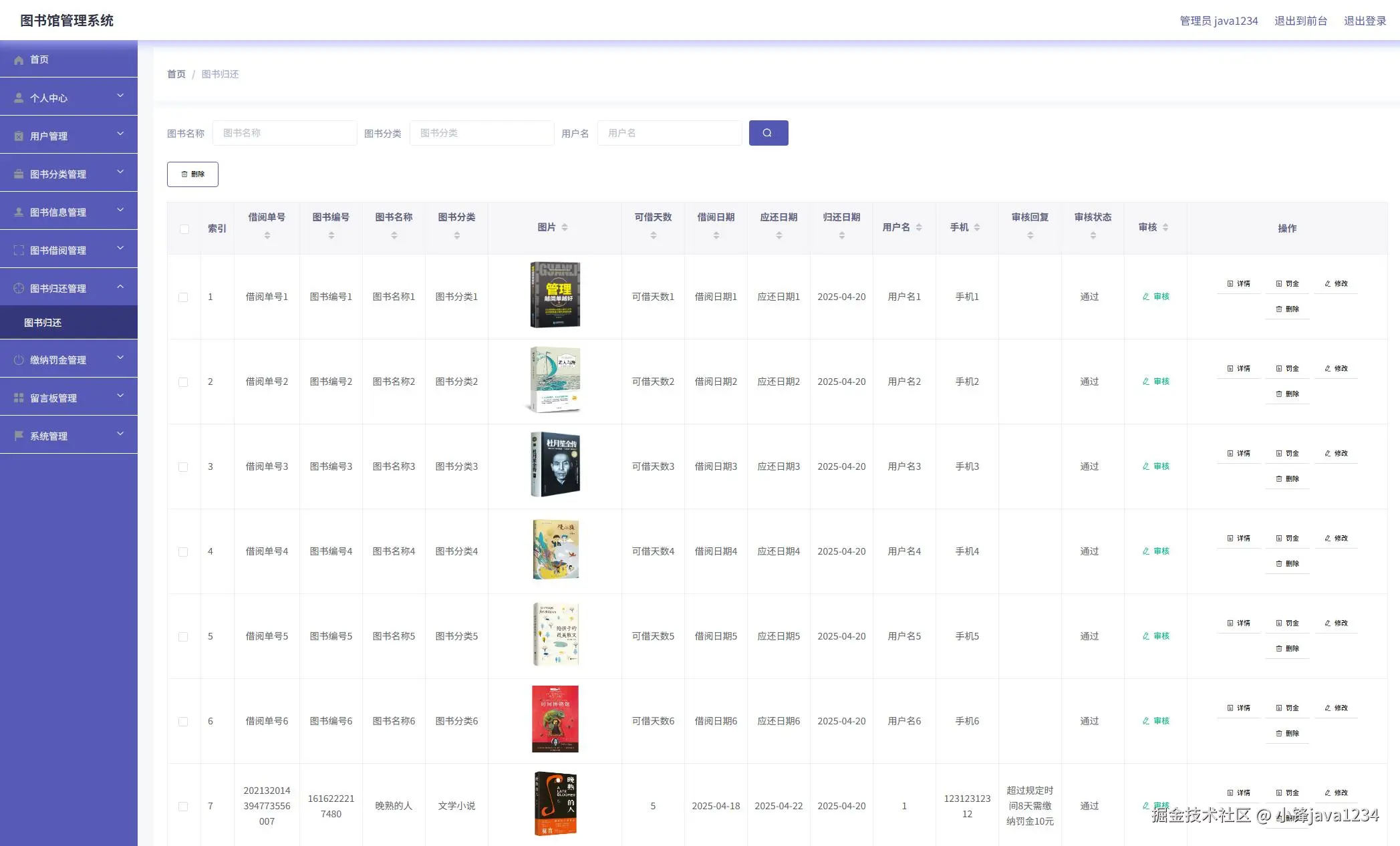Click the 用户管理 sidebar icon
This screenshot has height=846, width=1400.
click(19, 136)
